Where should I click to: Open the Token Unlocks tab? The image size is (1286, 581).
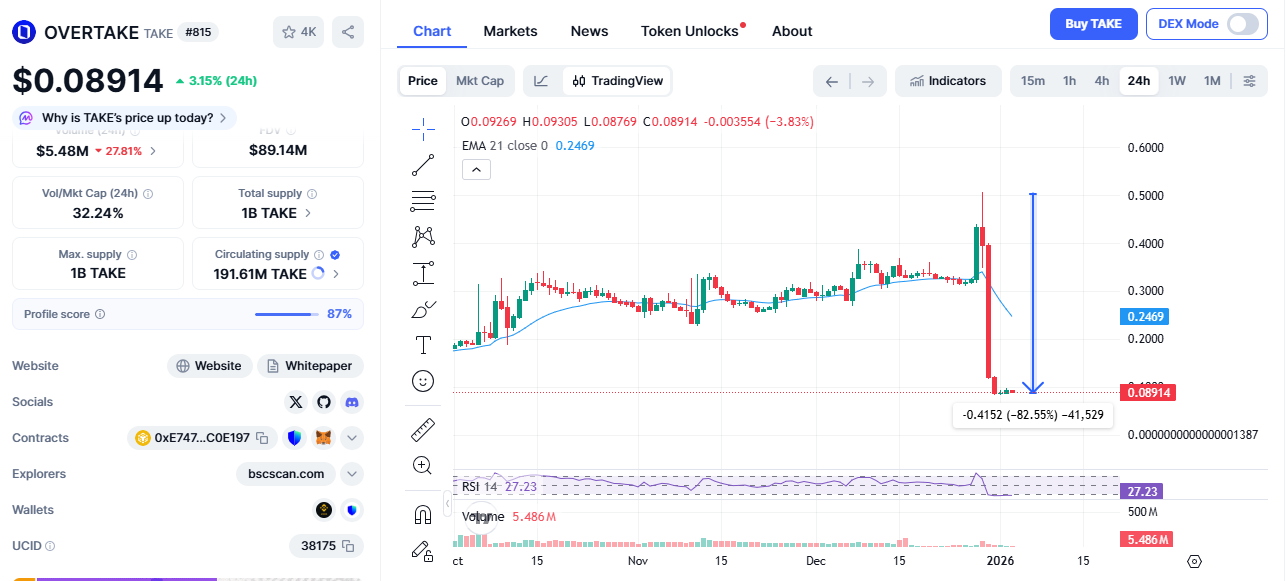(691, 31)
